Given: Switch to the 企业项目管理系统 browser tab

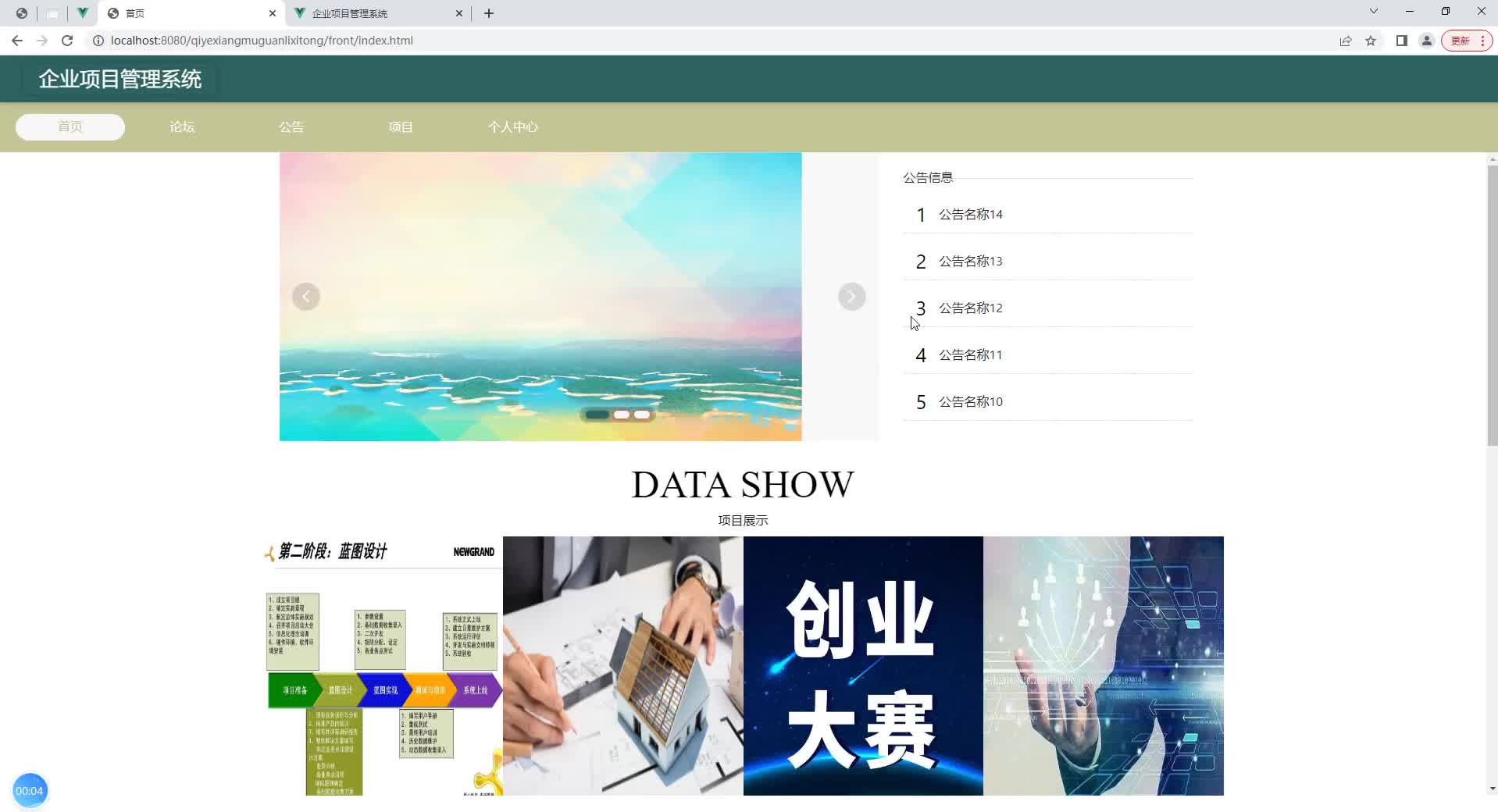Looking at the screenshot, I should click(379, 13).
